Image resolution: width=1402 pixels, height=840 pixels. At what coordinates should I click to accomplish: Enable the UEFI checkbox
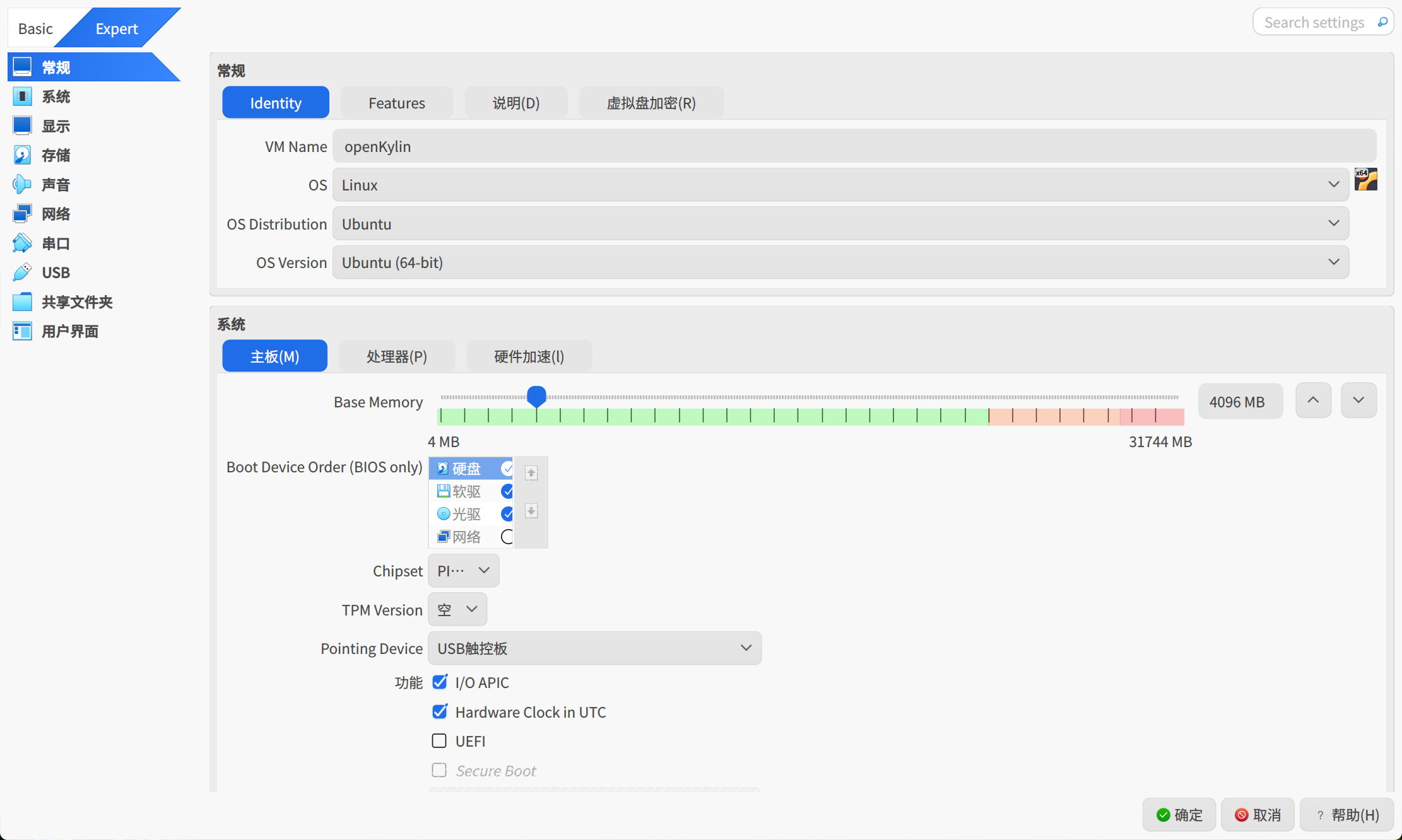click(439, 741)
